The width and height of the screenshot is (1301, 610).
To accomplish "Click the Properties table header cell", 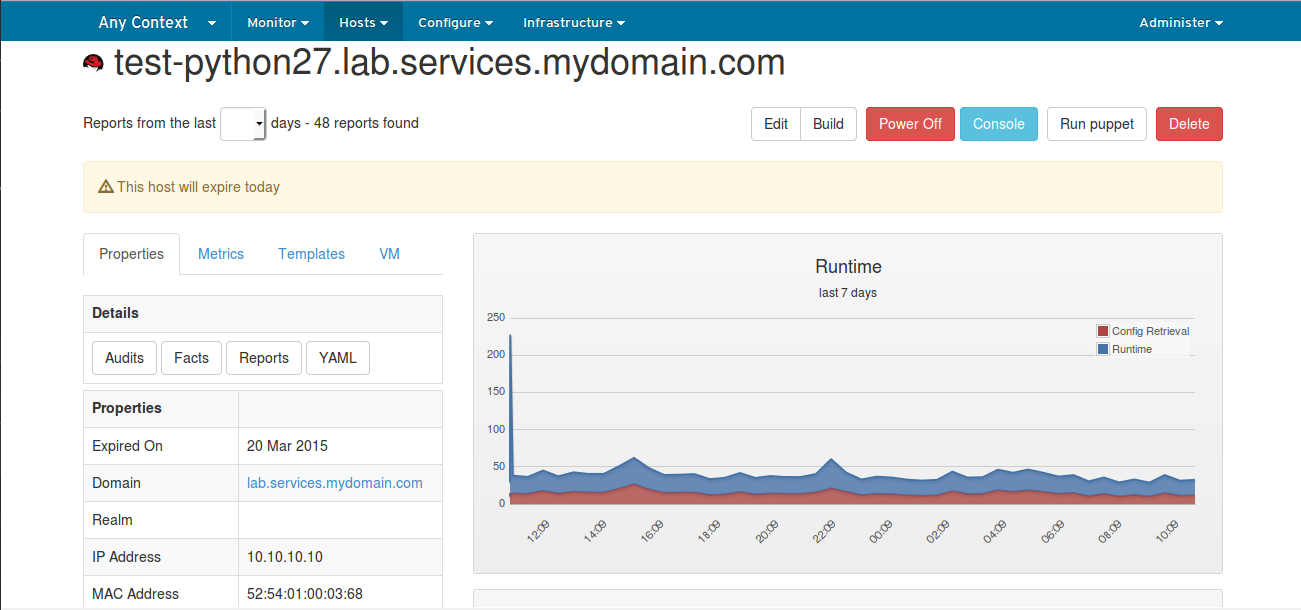I will pyautogui.click(x=162, y=408).
